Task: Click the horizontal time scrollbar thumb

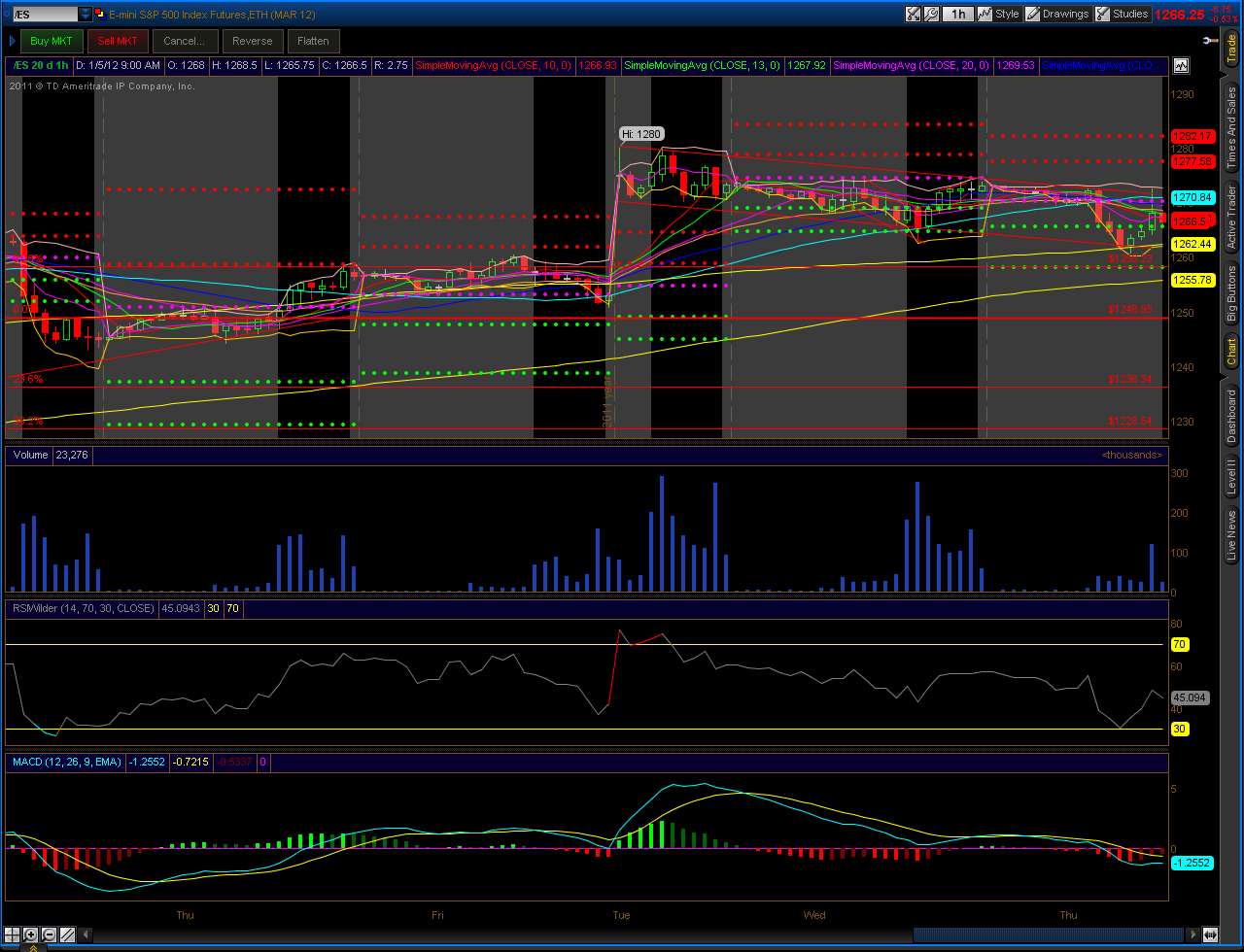Action: (x=1048, y=935)
